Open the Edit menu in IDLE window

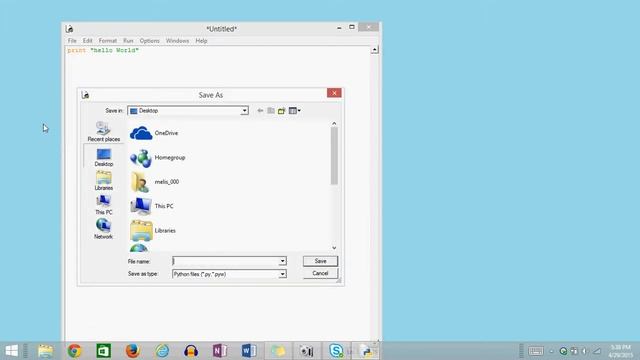pos(87,41)
